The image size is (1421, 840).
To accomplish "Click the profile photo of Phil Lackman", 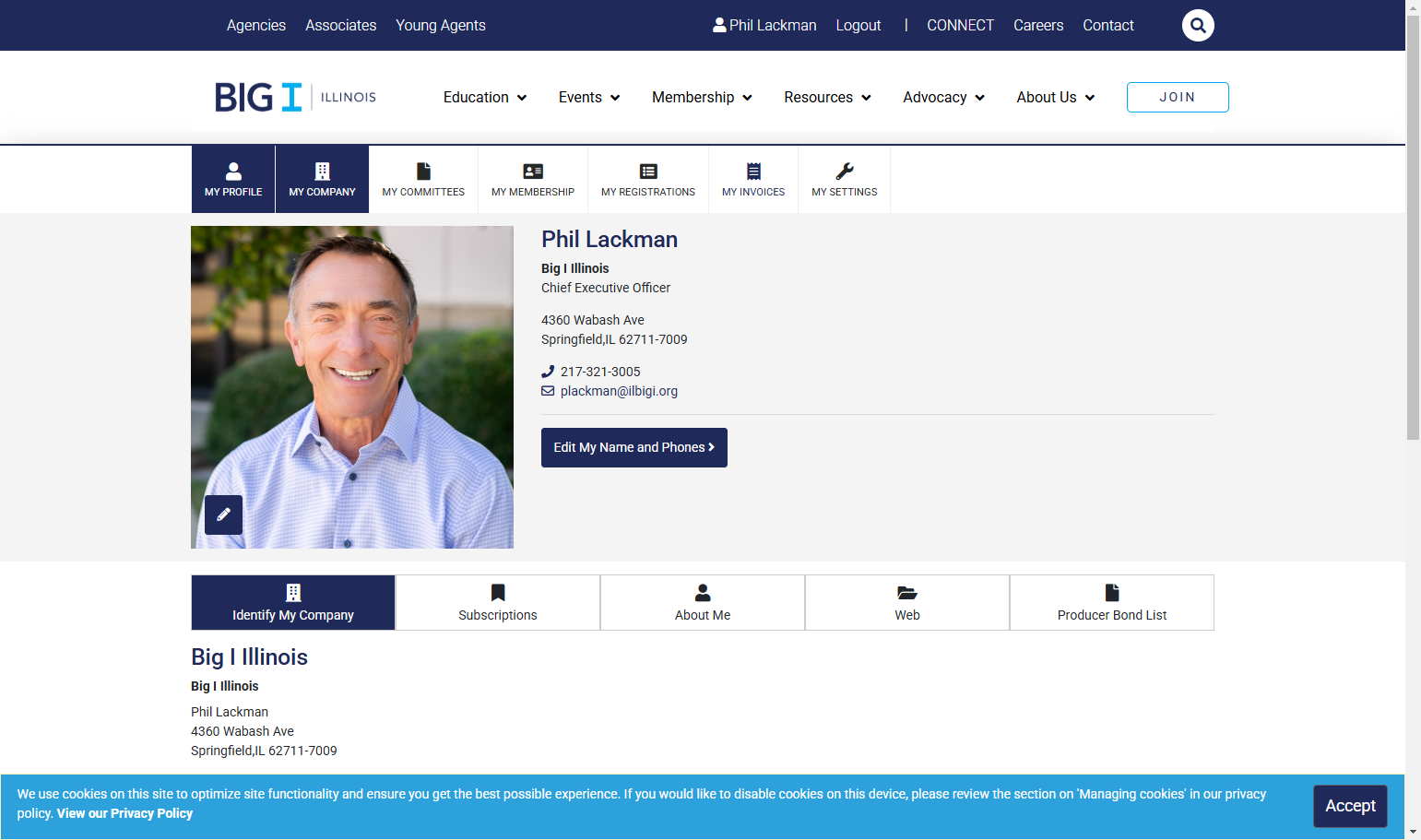I will click(x=352, y=387).
